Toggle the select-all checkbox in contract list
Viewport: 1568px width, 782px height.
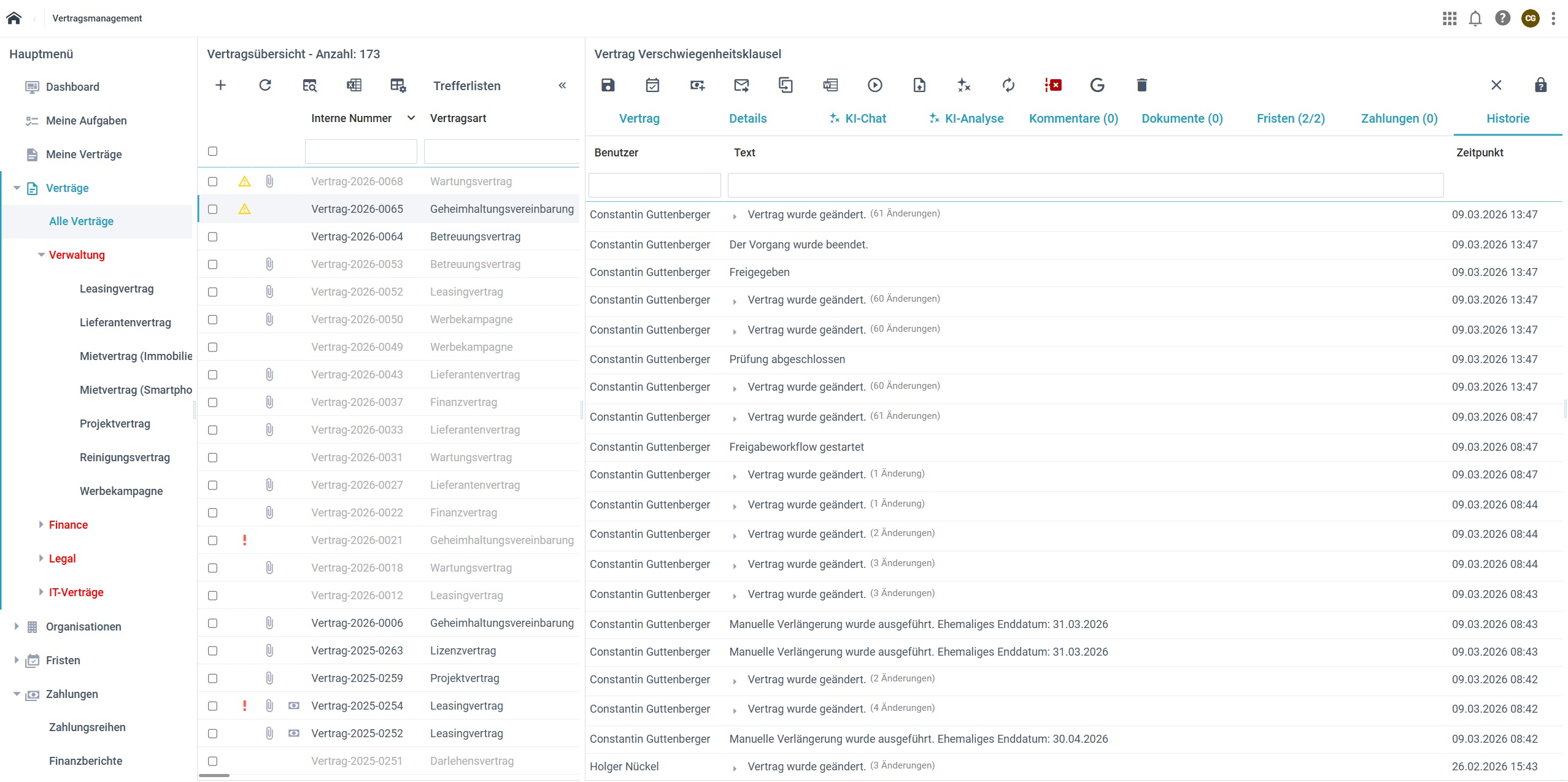tap(212, 151)
